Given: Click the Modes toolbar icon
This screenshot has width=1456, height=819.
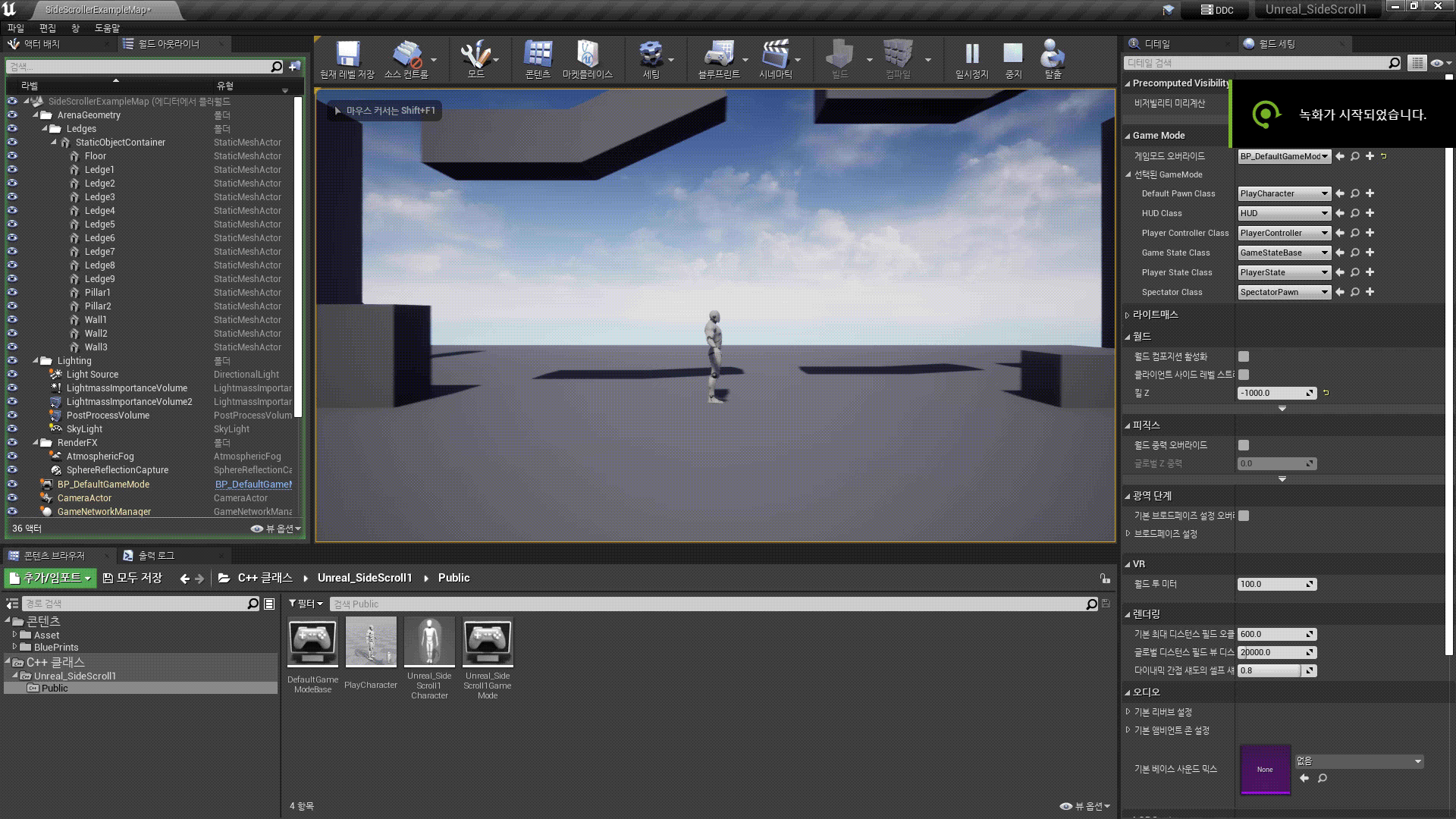Looking at the screenshot, I should pyautogui.click(x=475, y=55).
